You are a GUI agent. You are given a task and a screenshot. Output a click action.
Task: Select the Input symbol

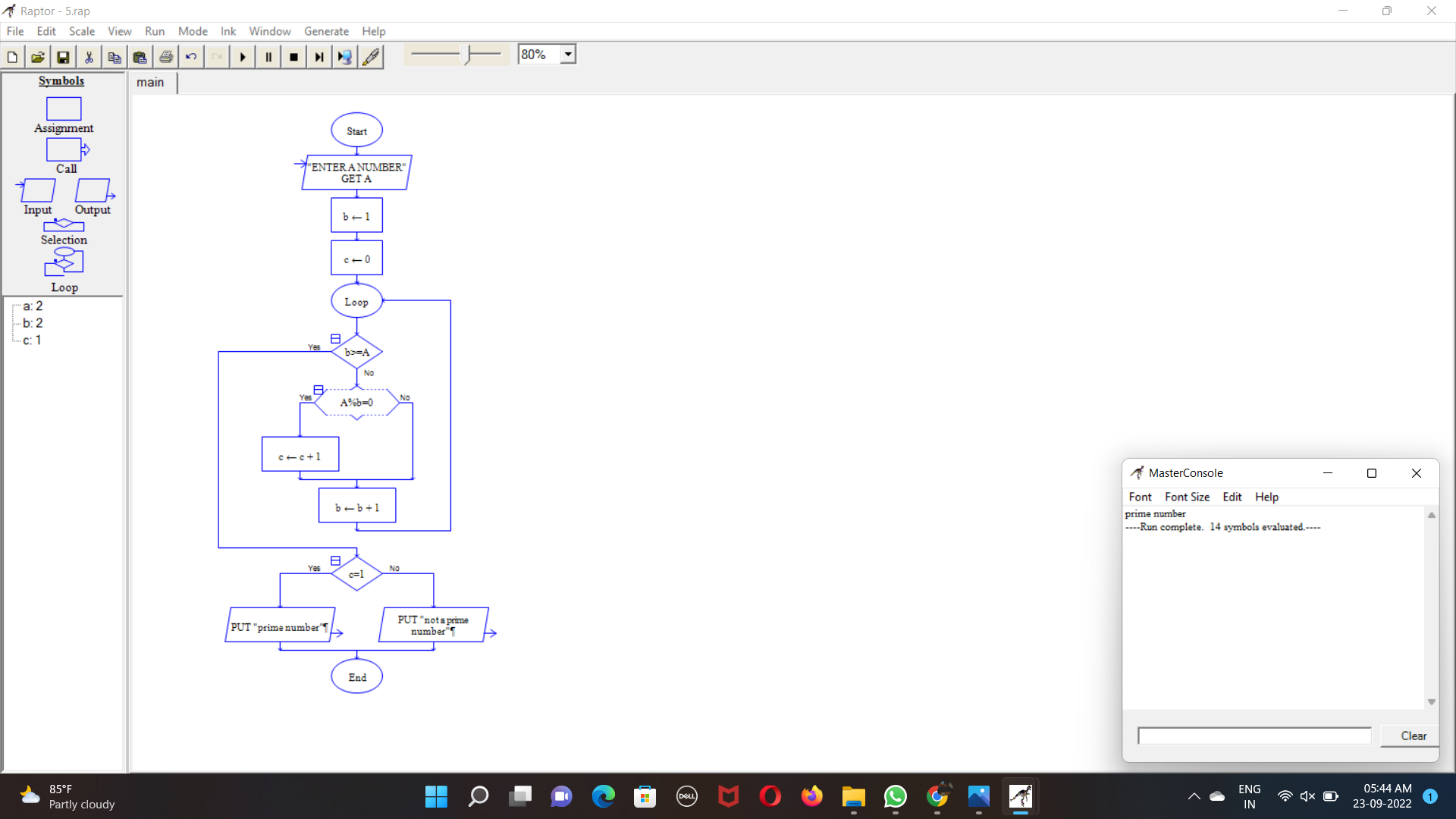[37, 190]
